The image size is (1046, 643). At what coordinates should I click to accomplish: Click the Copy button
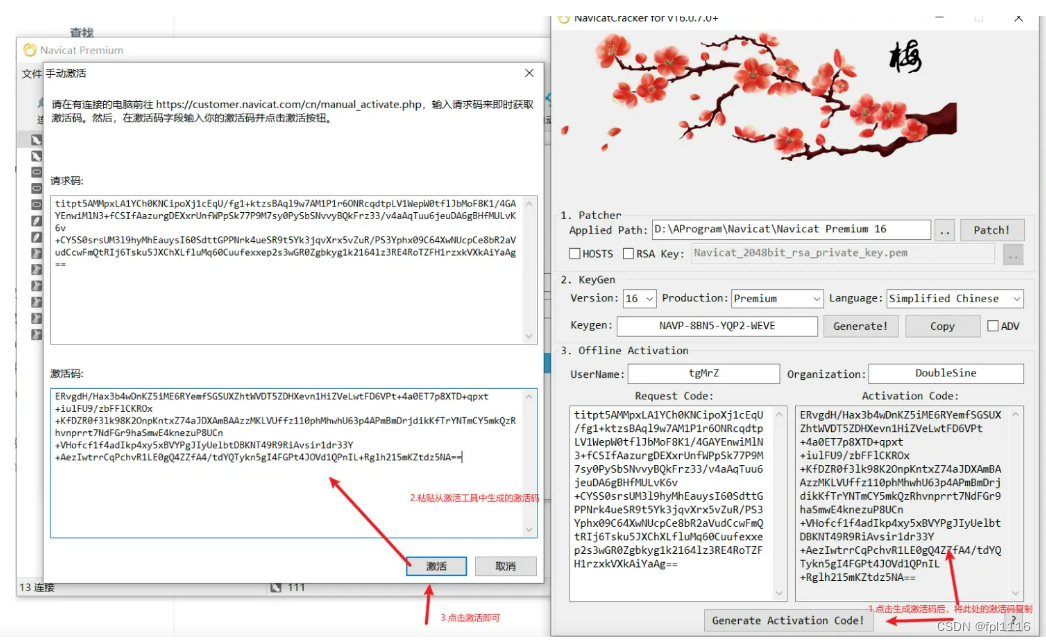pyautogui.click(x=943, y=326)
